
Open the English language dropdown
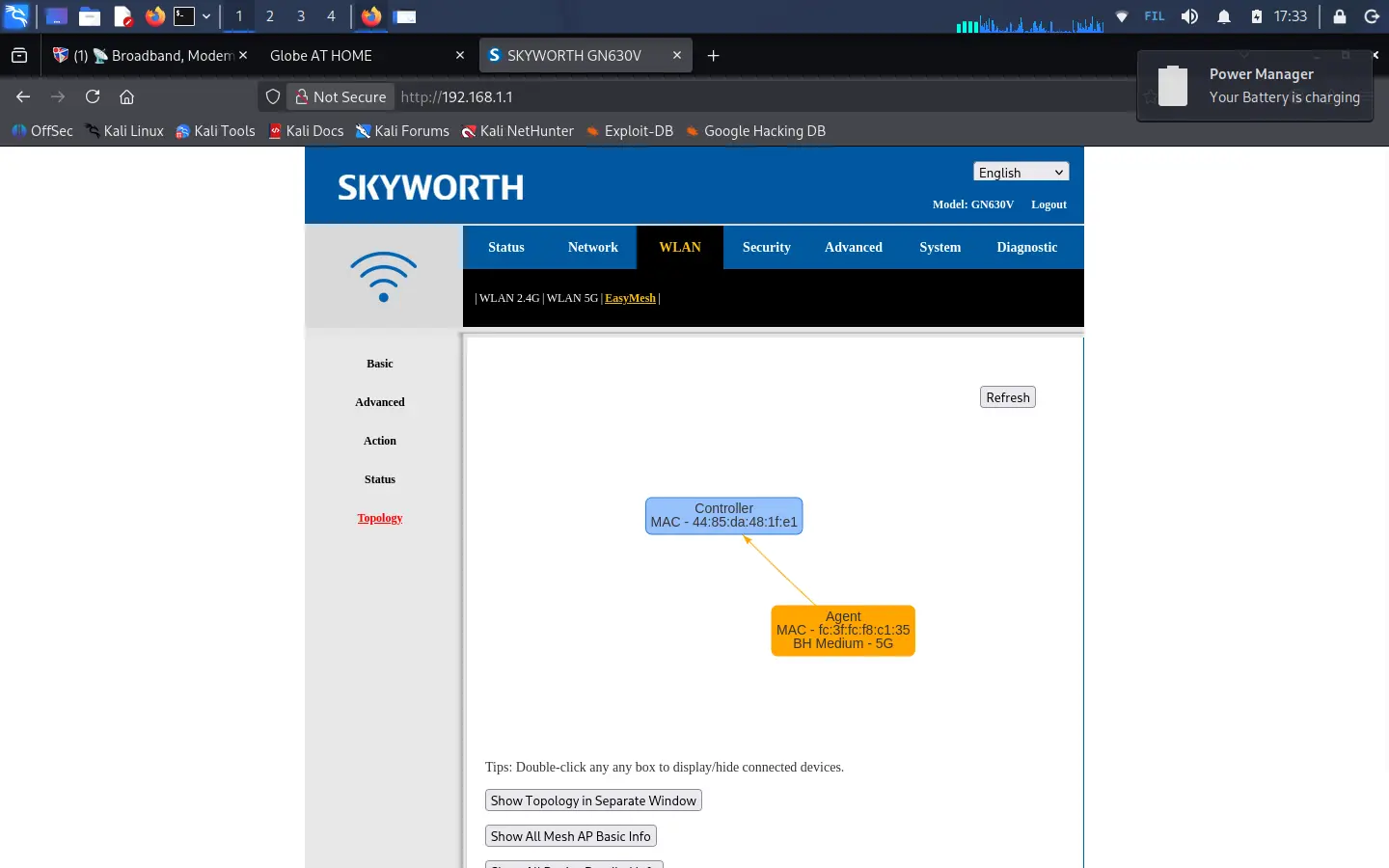tap(1021, 172)
